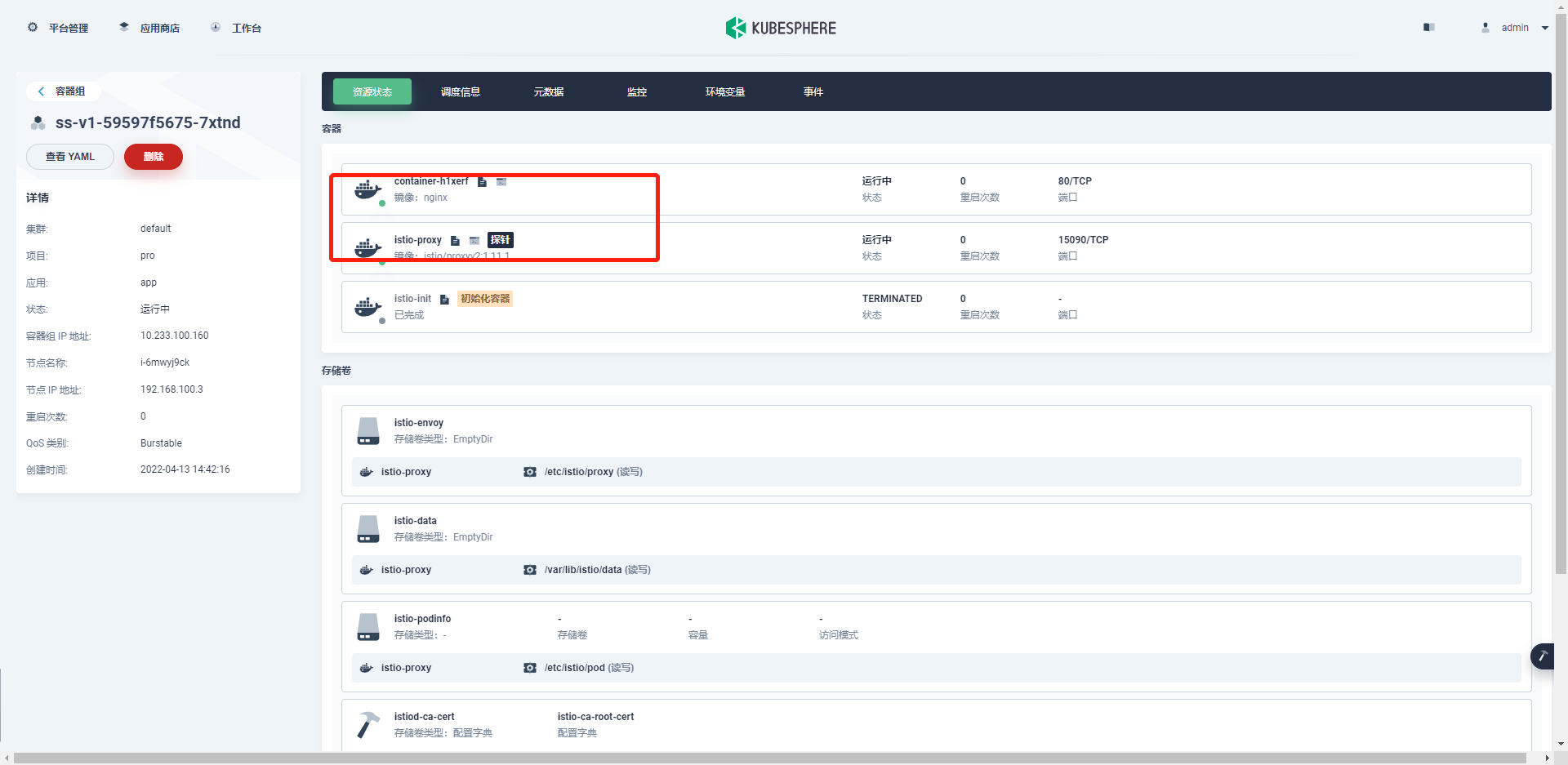
Task: Click the floating toolbox hammer button
Action: click(1543, 656)
